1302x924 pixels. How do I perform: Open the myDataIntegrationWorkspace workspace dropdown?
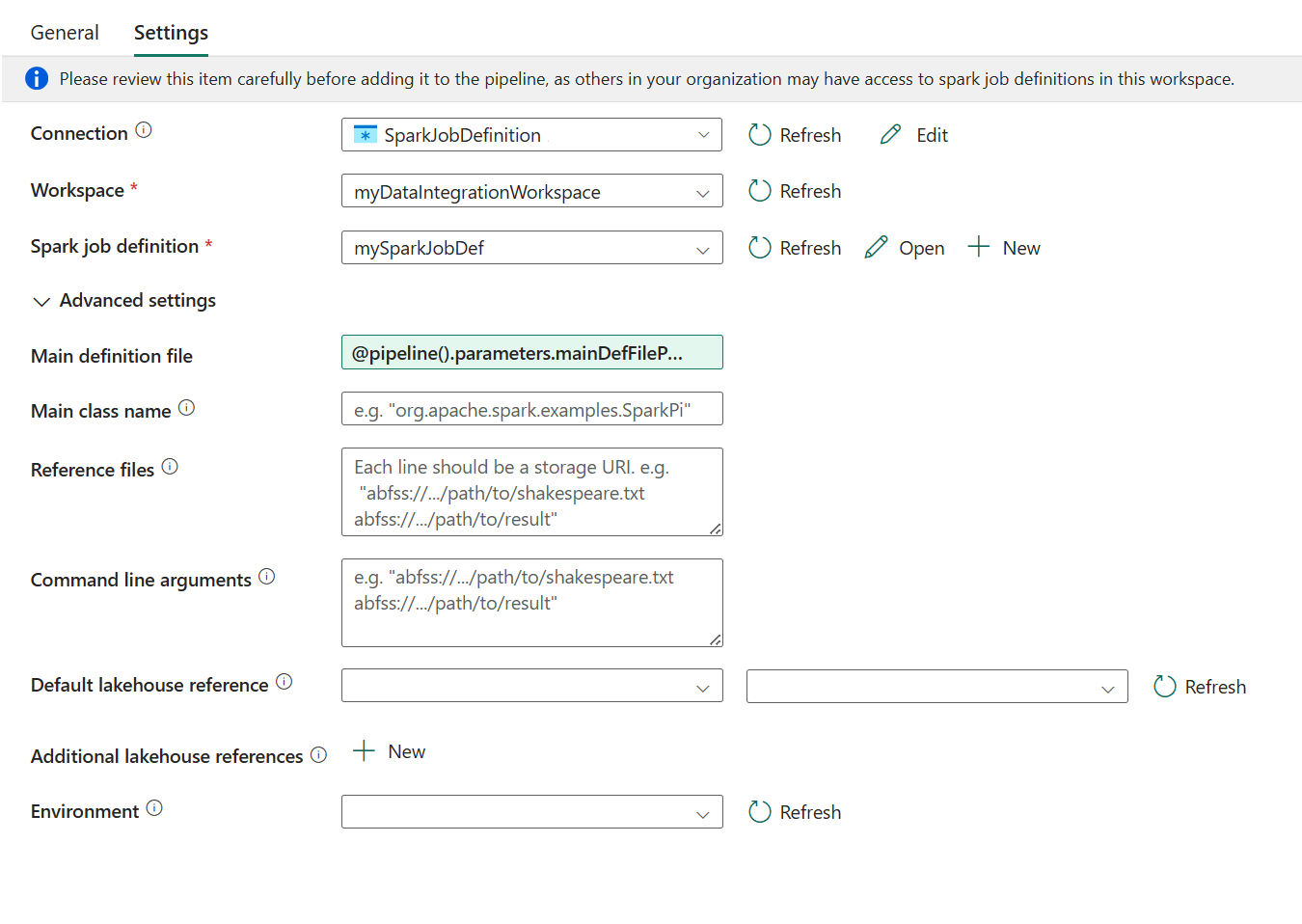click(x=531, y=192)
